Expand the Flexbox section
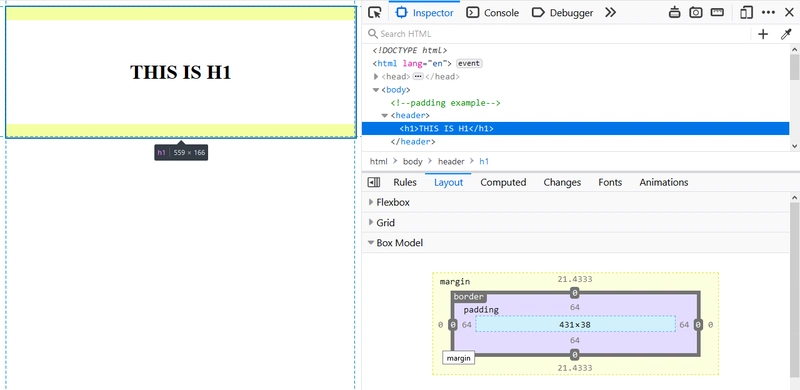The height and width of the screenshot is (390, 800). [x=371, y=202]
